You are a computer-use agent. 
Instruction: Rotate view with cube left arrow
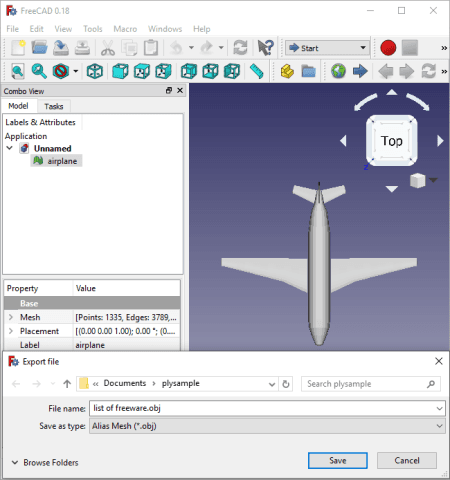click(x=343, y=141)
